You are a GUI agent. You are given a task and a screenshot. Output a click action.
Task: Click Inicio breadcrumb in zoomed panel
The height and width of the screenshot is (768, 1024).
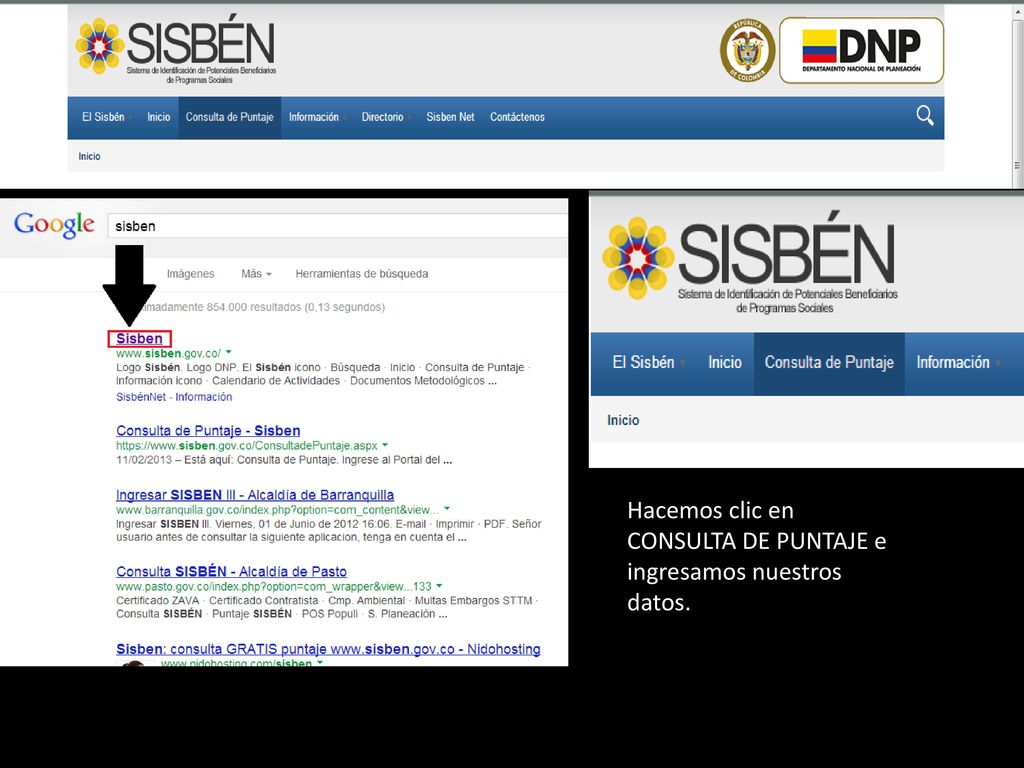[x=623, y=420]
